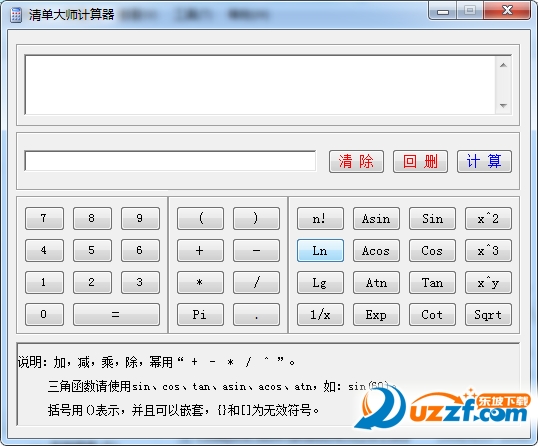Image resolution: width=538 pixels, height=446 pixels.
Task: Click the Sqrt function key
Action: (x=488, y=314)
